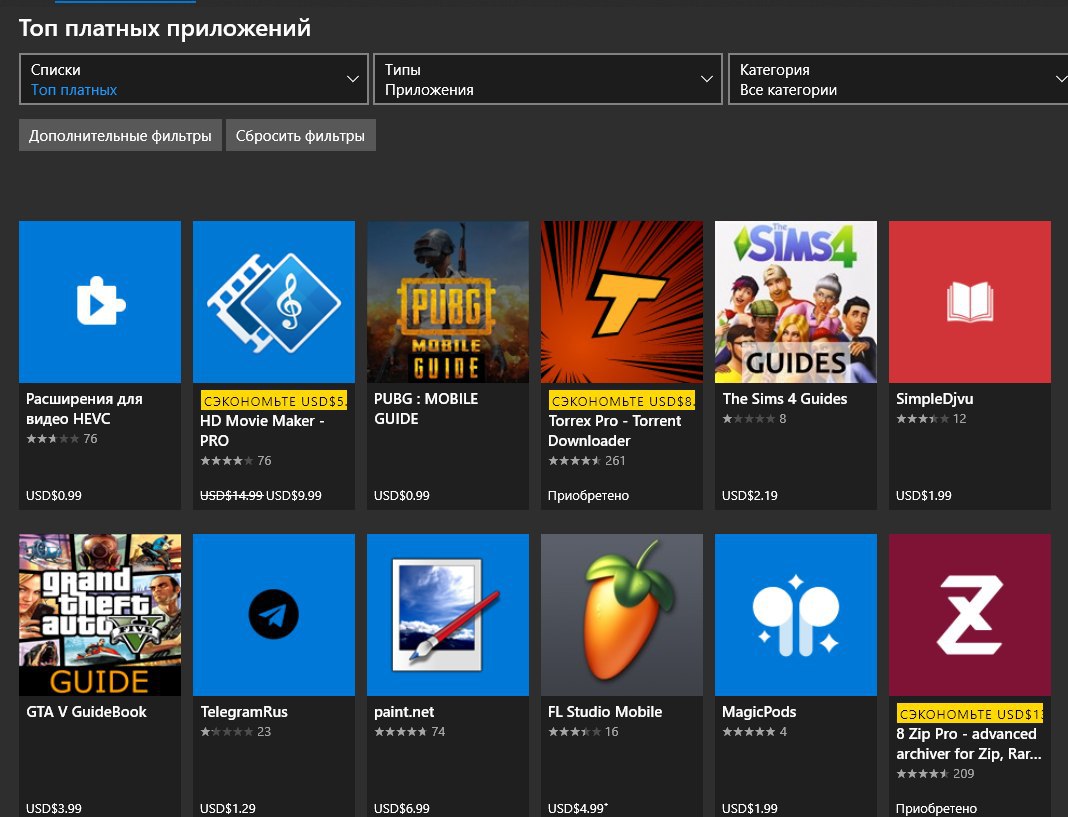Select the TelegramRus title text
This screenshot has width=1068, height=817.
(244, 711)
